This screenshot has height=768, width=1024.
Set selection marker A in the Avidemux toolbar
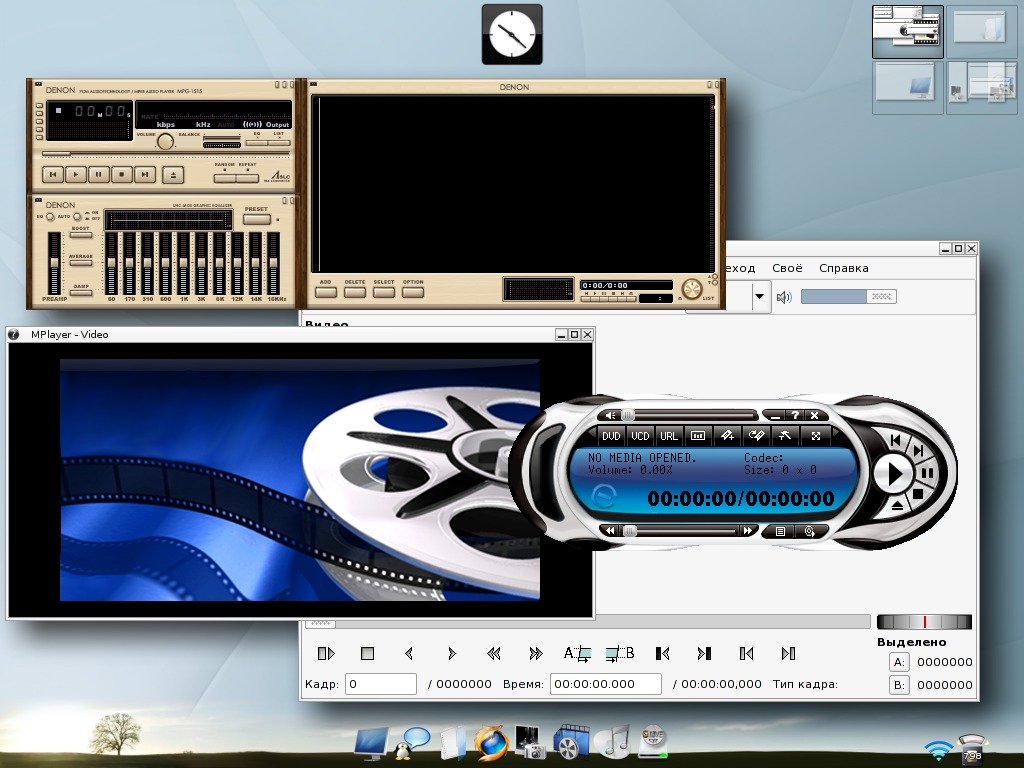click(577, 653)
